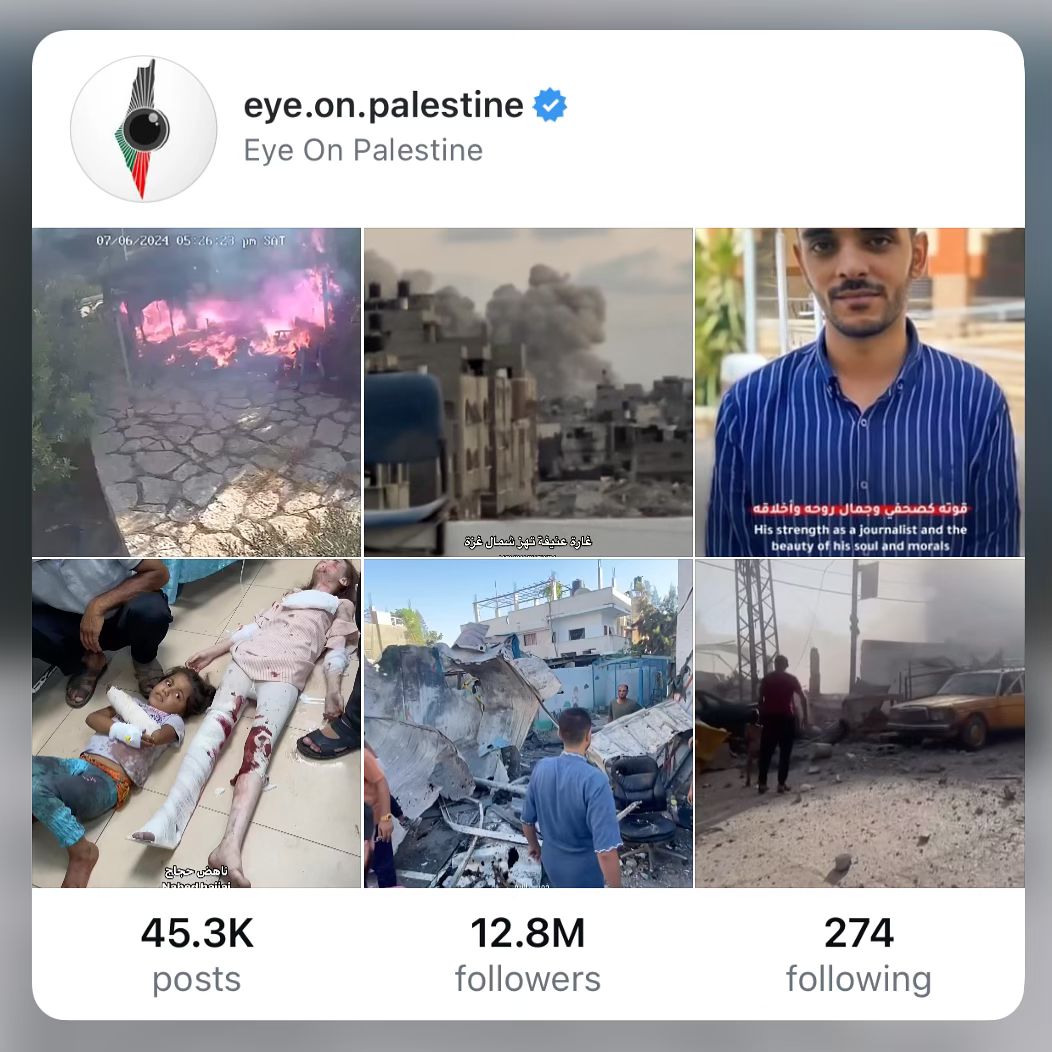The width and height of the screenshot is (1052, 1052).
Task: Click the CCTV timestamp on first post
Action: click(191, 240)
